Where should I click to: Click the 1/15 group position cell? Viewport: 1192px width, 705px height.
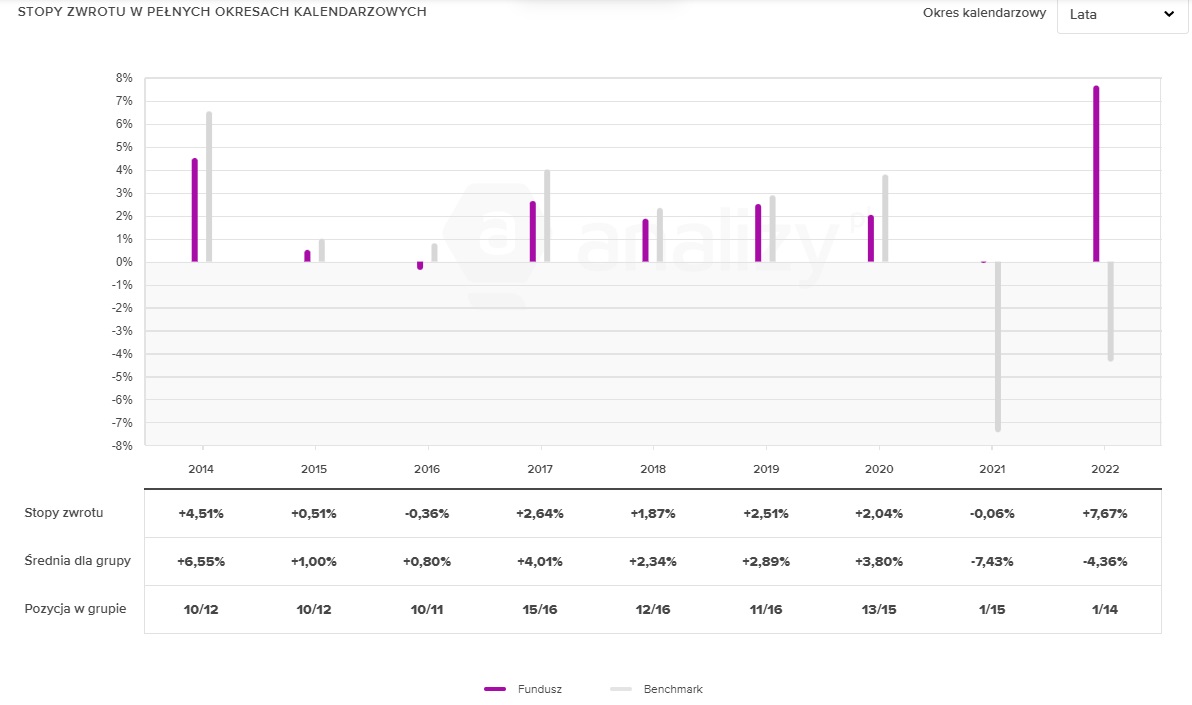click(x=992, y=609)
